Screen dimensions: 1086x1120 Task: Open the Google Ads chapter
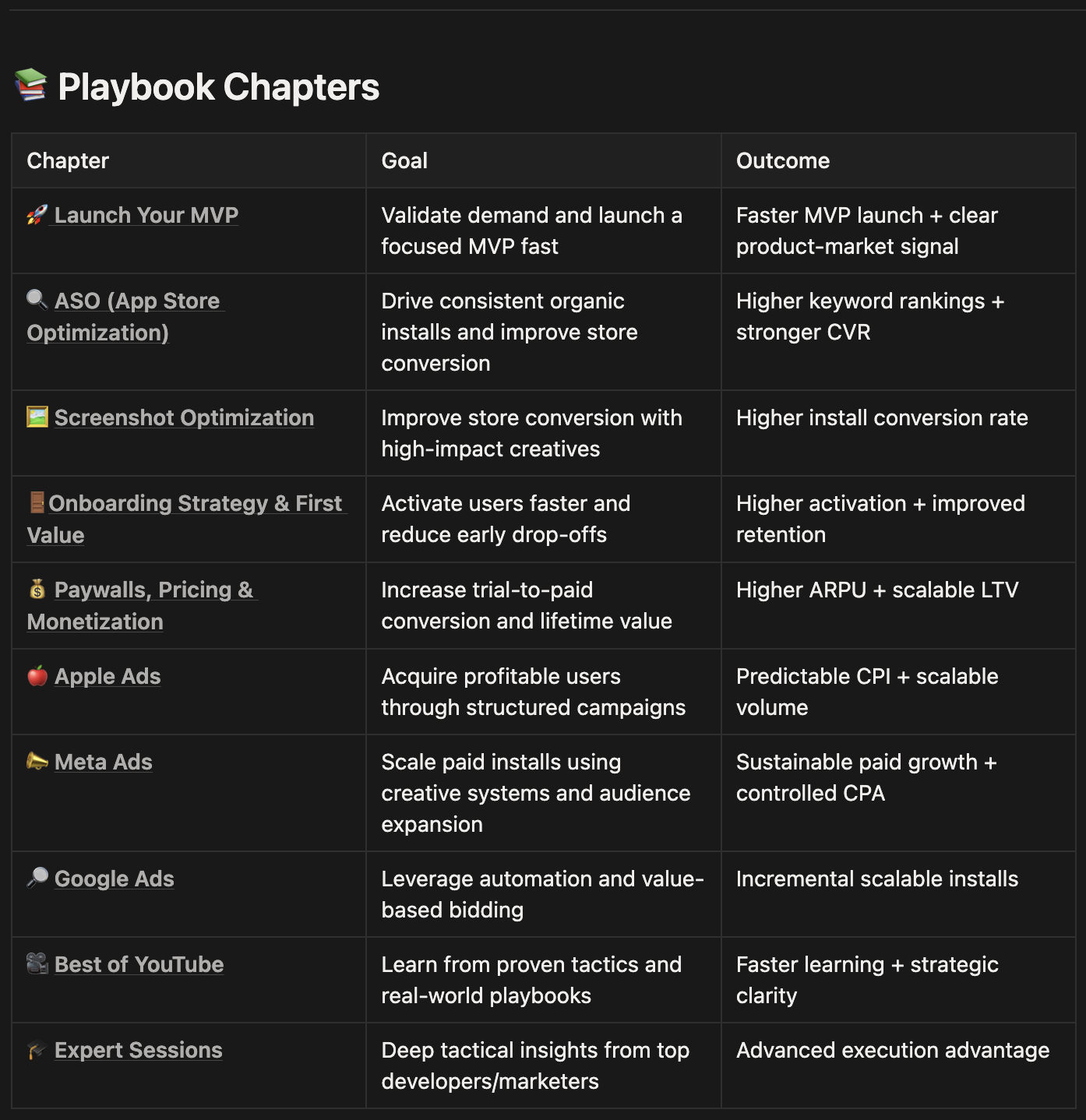pos(115,879)
